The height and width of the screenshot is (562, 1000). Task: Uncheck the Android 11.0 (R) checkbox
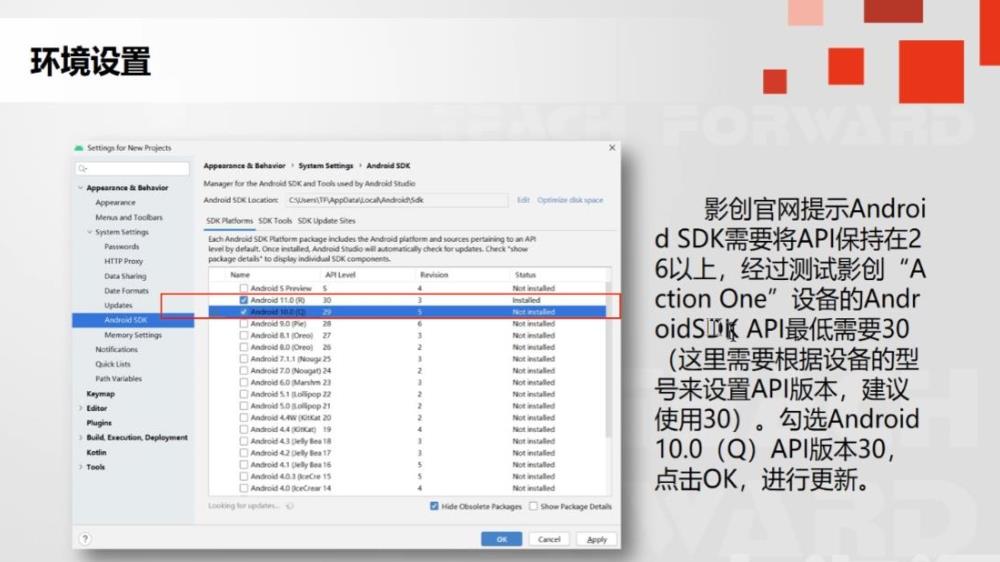(244, 300)
